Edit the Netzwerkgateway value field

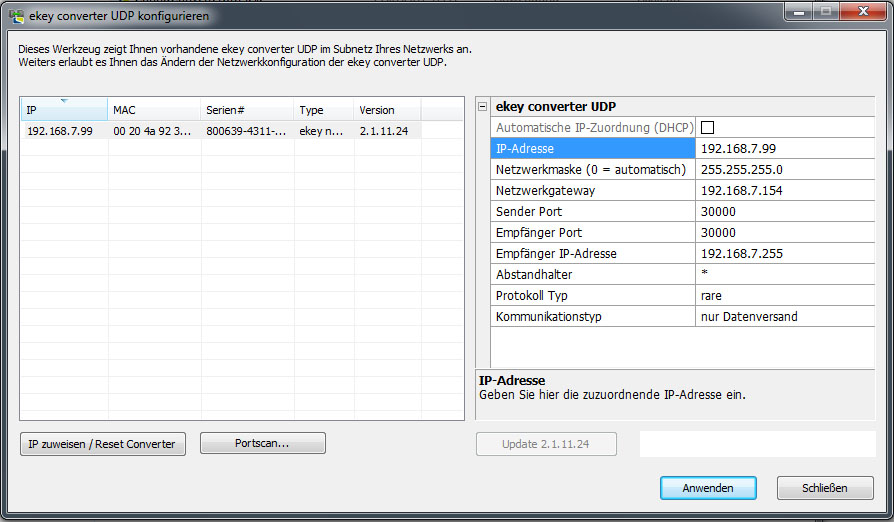tap(783, 191)
